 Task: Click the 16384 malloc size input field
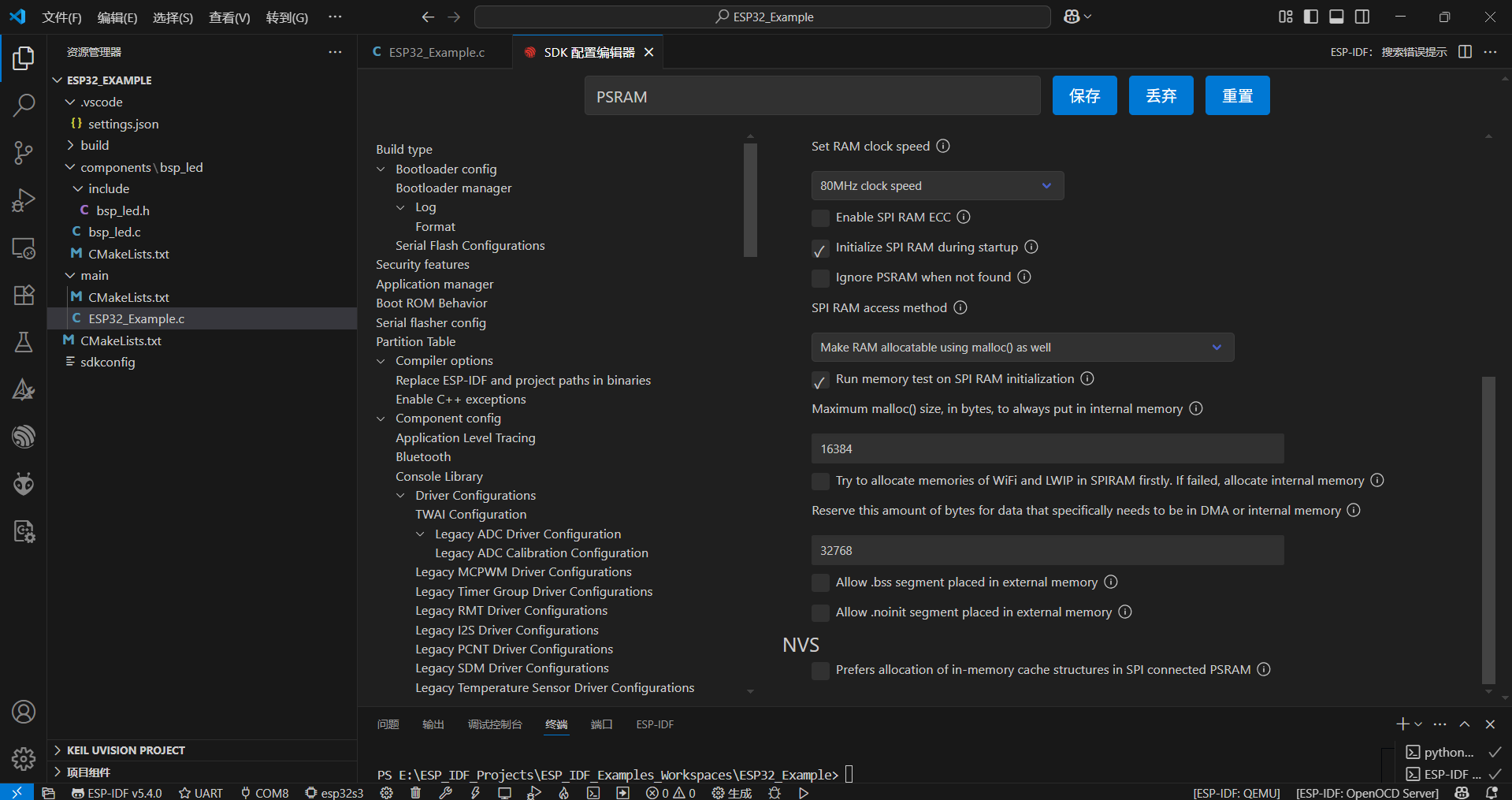(x=1047, y=449)
